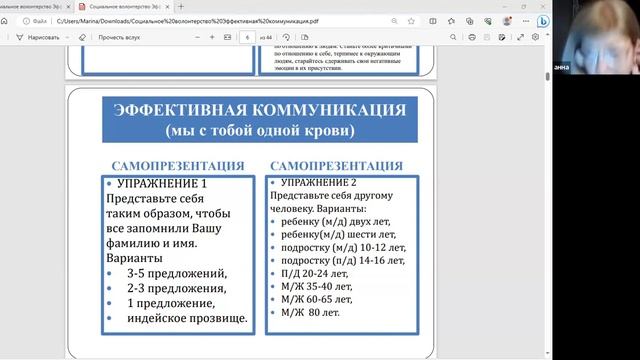Screen dimensions: 640x360
Task: Click the browser Home icon
Action: pyautogui.click(x=4, y=21)
